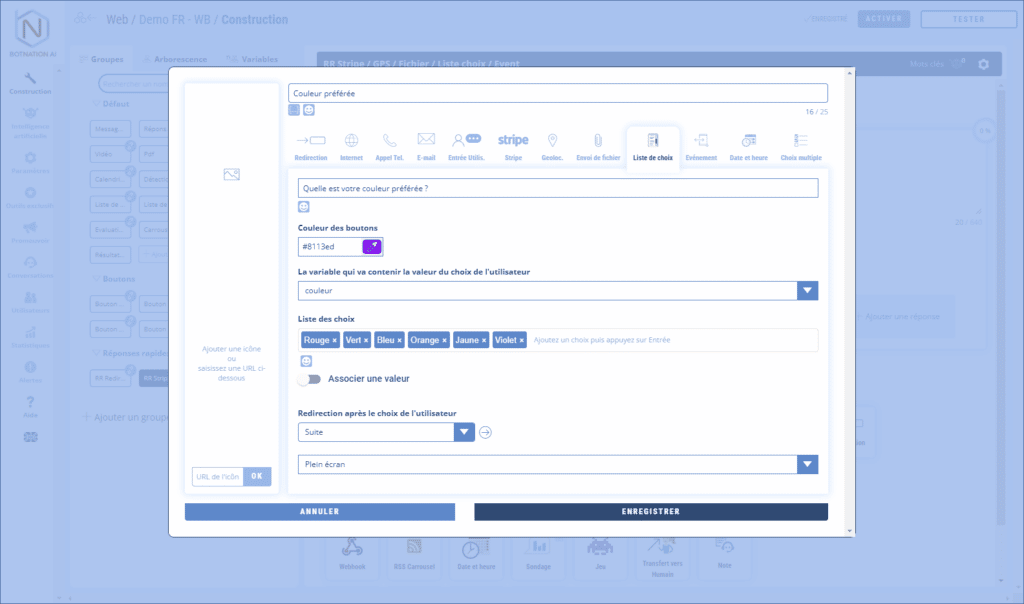The image size is (1024, 604).
Task: Remove the Violet choice tag
Action: 522,341
